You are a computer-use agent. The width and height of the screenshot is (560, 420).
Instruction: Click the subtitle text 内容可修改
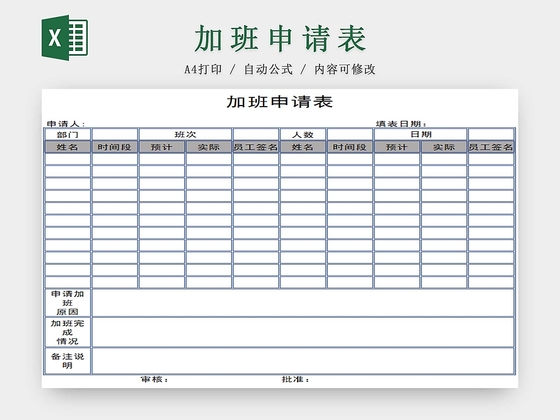pos(345,69)
